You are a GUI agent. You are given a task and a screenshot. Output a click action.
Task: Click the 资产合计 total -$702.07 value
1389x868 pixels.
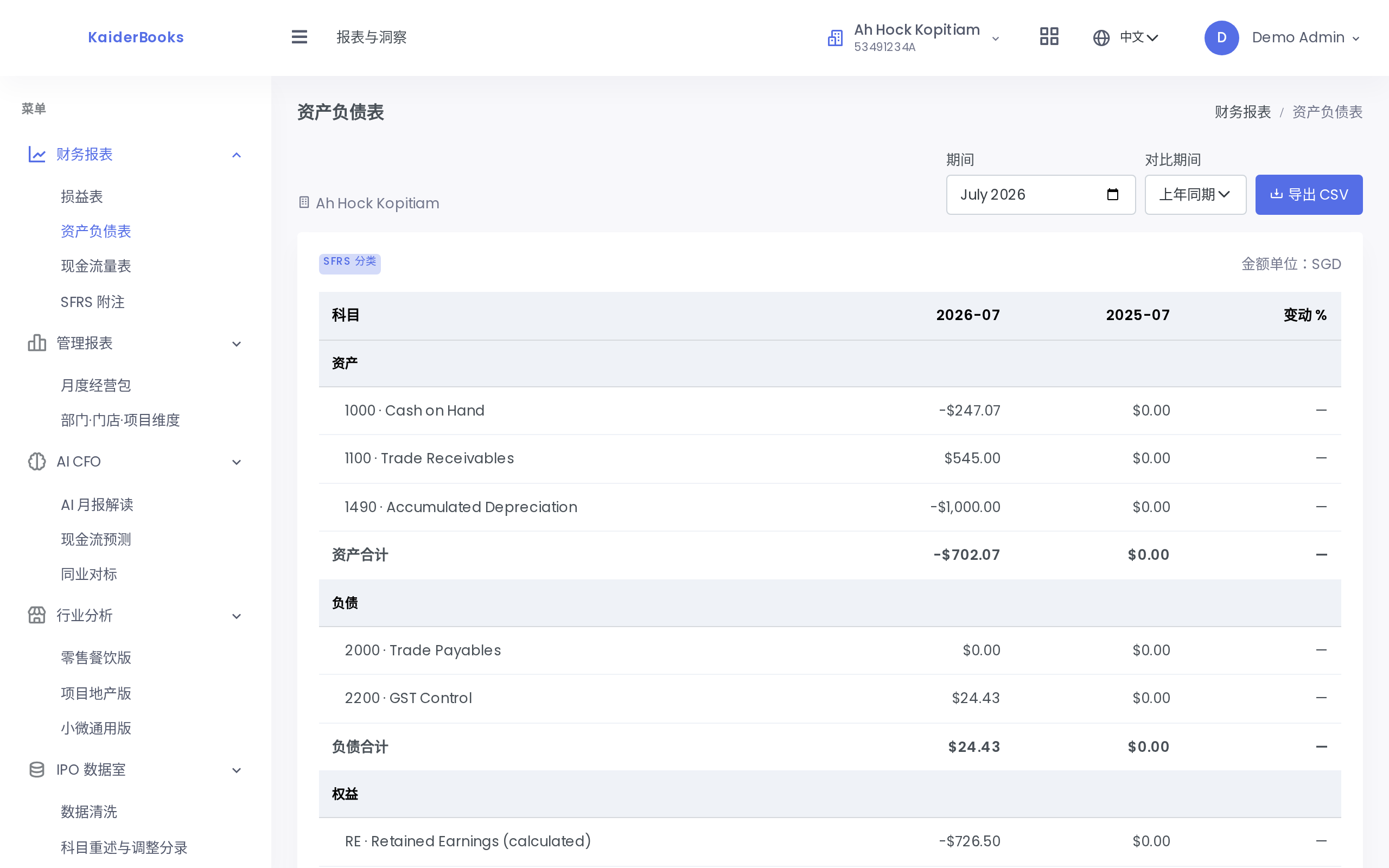966,555
